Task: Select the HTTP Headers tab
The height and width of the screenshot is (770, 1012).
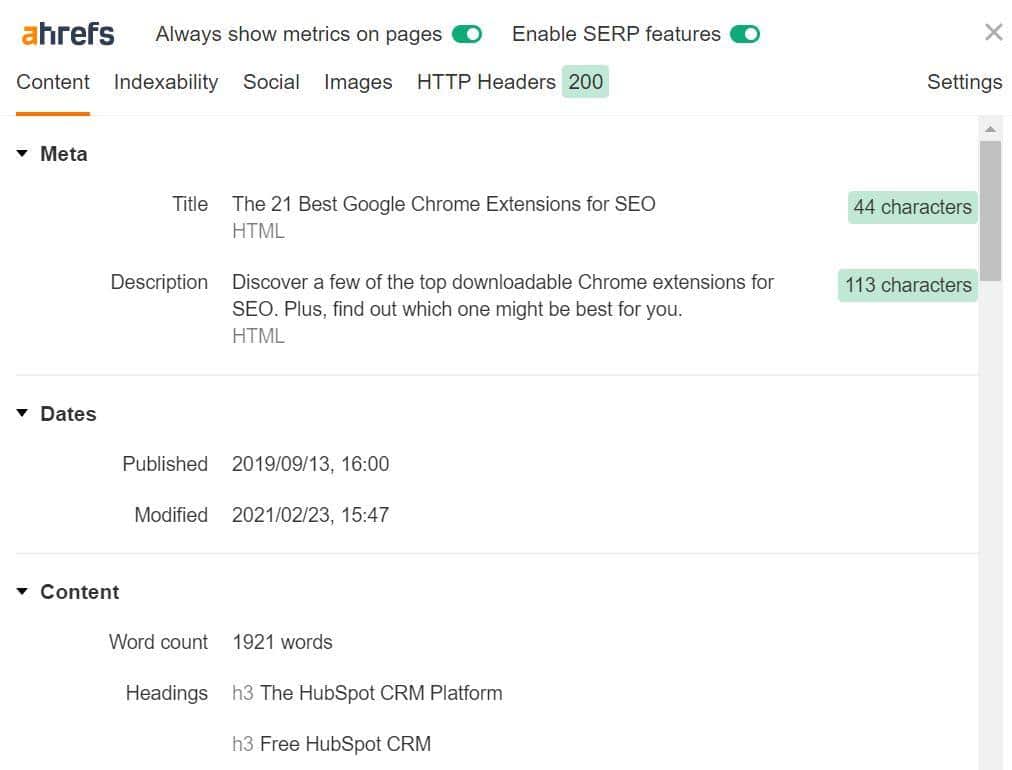Action: pos(486,82)
